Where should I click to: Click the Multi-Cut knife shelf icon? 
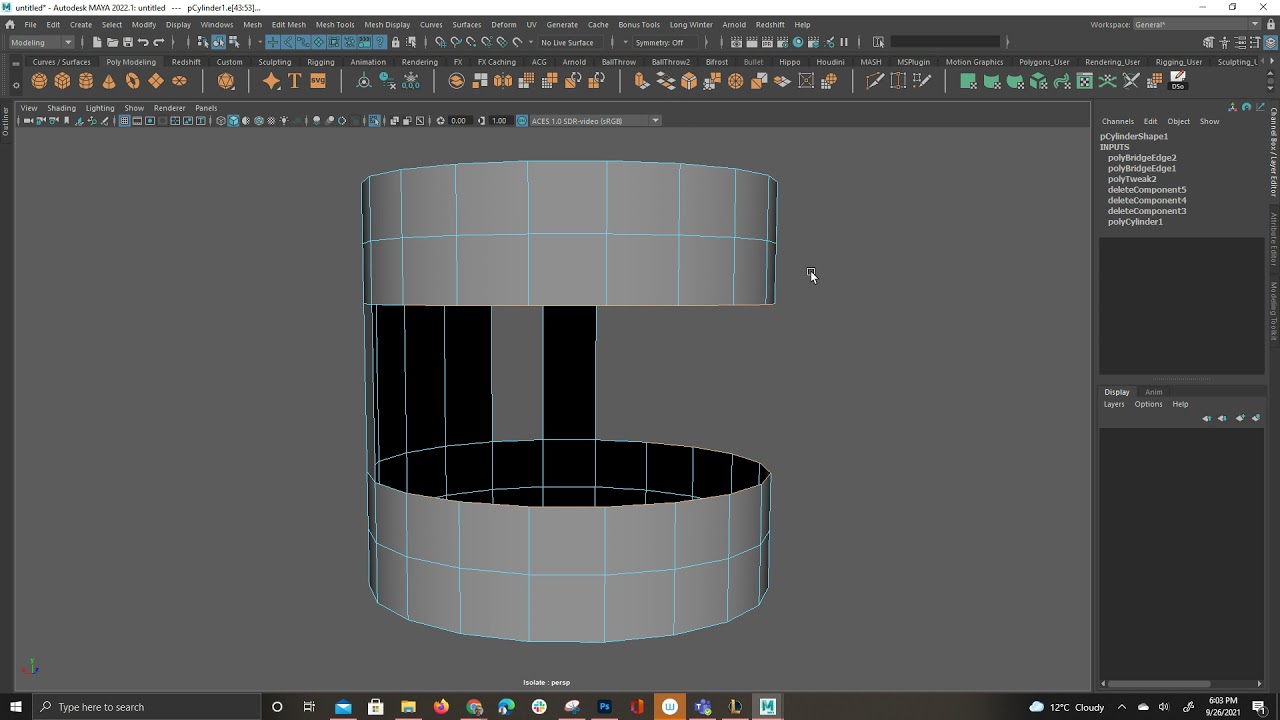(x=875, y=81)
